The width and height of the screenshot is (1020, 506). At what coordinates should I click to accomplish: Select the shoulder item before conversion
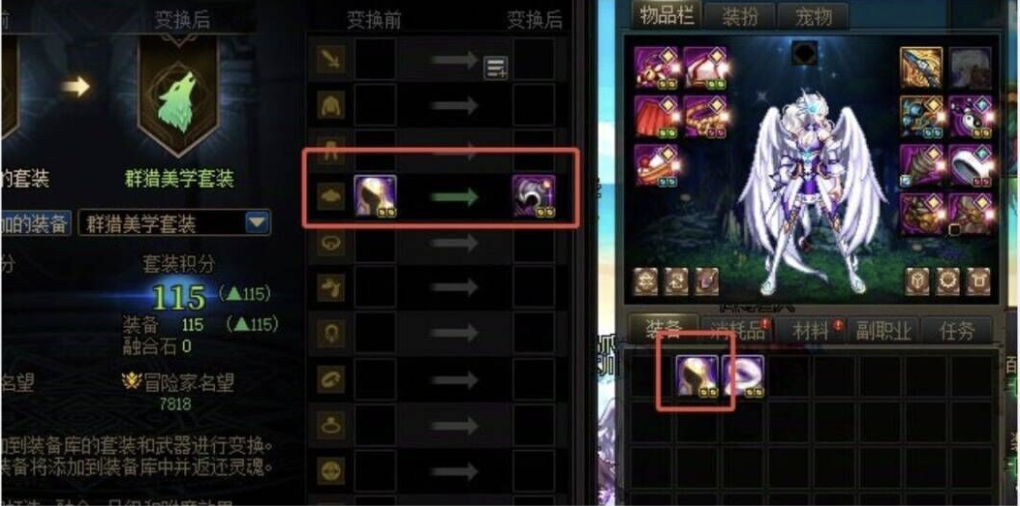click(x=375, y=196)
